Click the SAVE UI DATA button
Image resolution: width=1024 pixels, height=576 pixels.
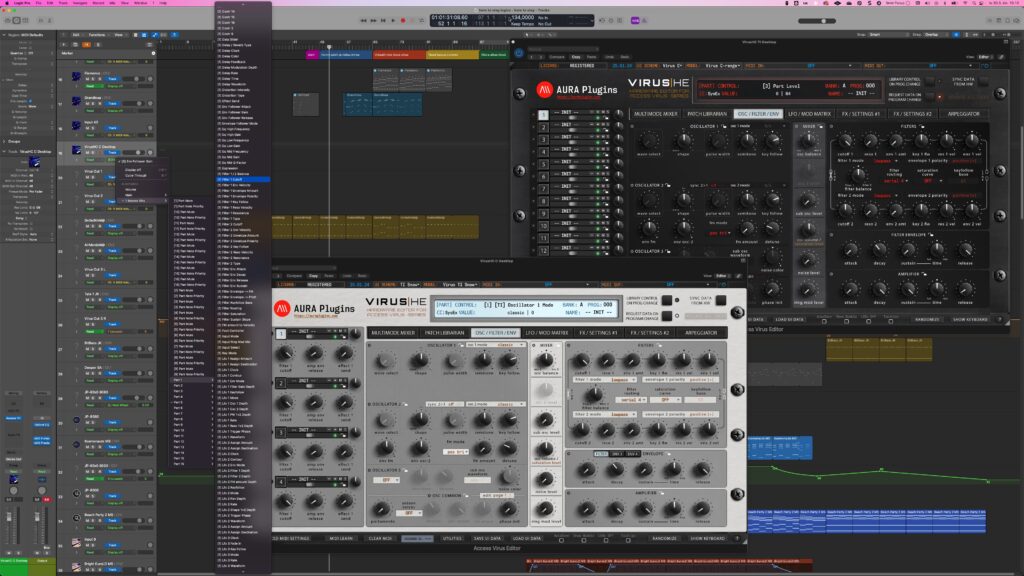tap(486, 538)
